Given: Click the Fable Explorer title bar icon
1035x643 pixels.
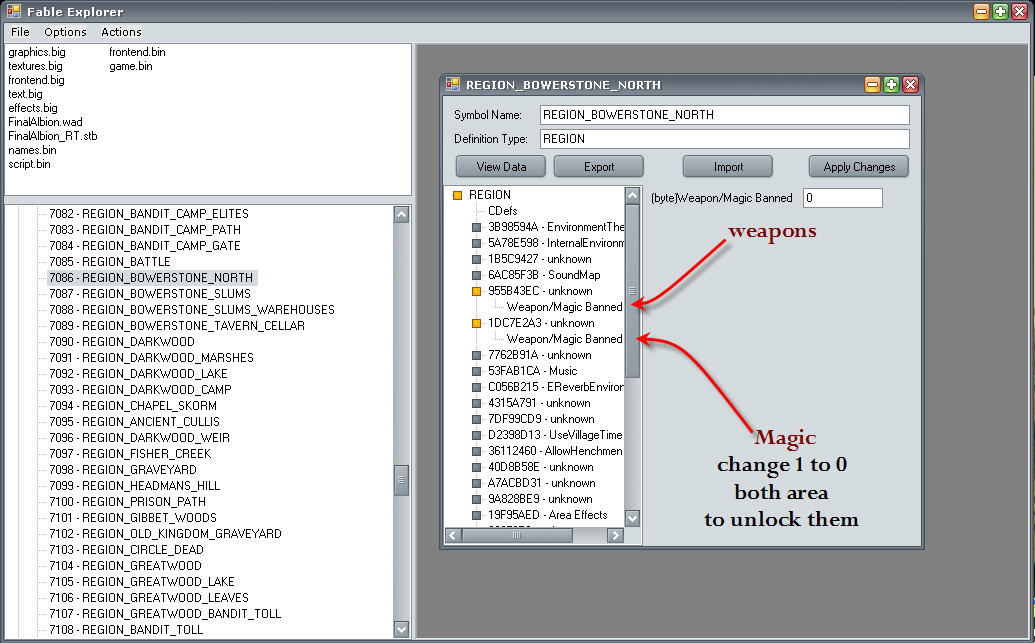Looking at the screenshot, I should point(12,12).
